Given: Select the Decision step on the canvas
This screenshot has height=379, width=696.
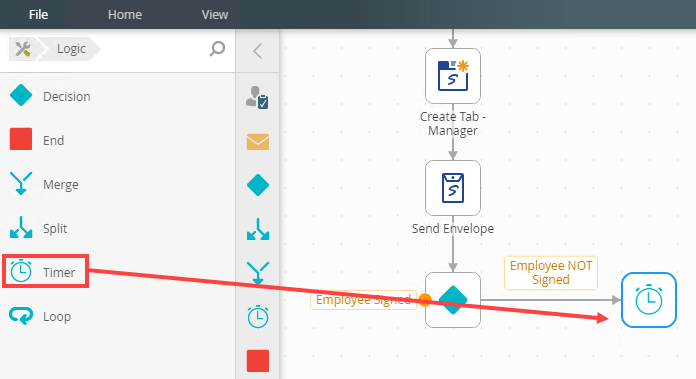Looking at the screenshot, I should click(x=453, y=300).
